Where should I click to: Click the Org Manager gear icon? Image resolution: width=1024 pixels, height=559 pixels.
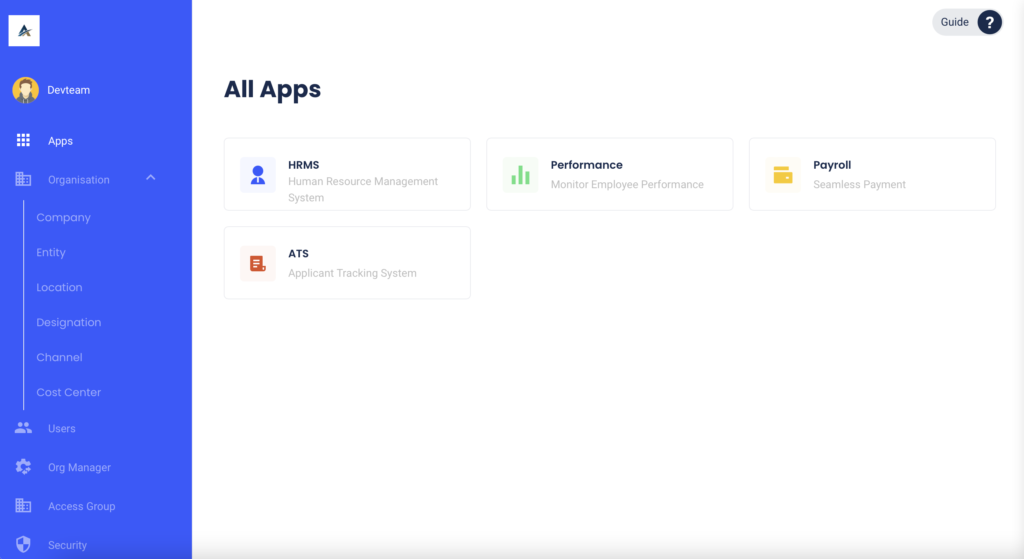click(24, 467)
